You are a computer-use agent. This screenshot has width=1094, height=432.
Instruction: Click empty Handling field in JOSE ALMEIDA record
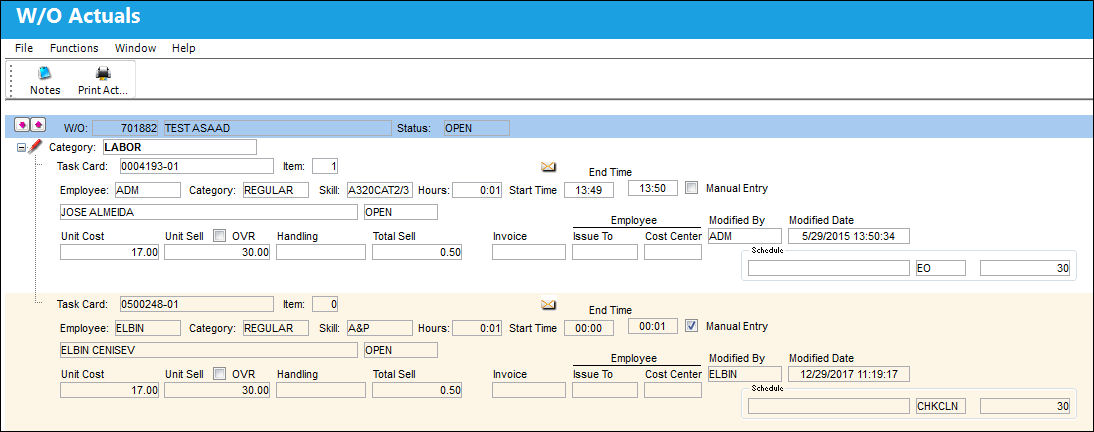(x=321, y=253)
